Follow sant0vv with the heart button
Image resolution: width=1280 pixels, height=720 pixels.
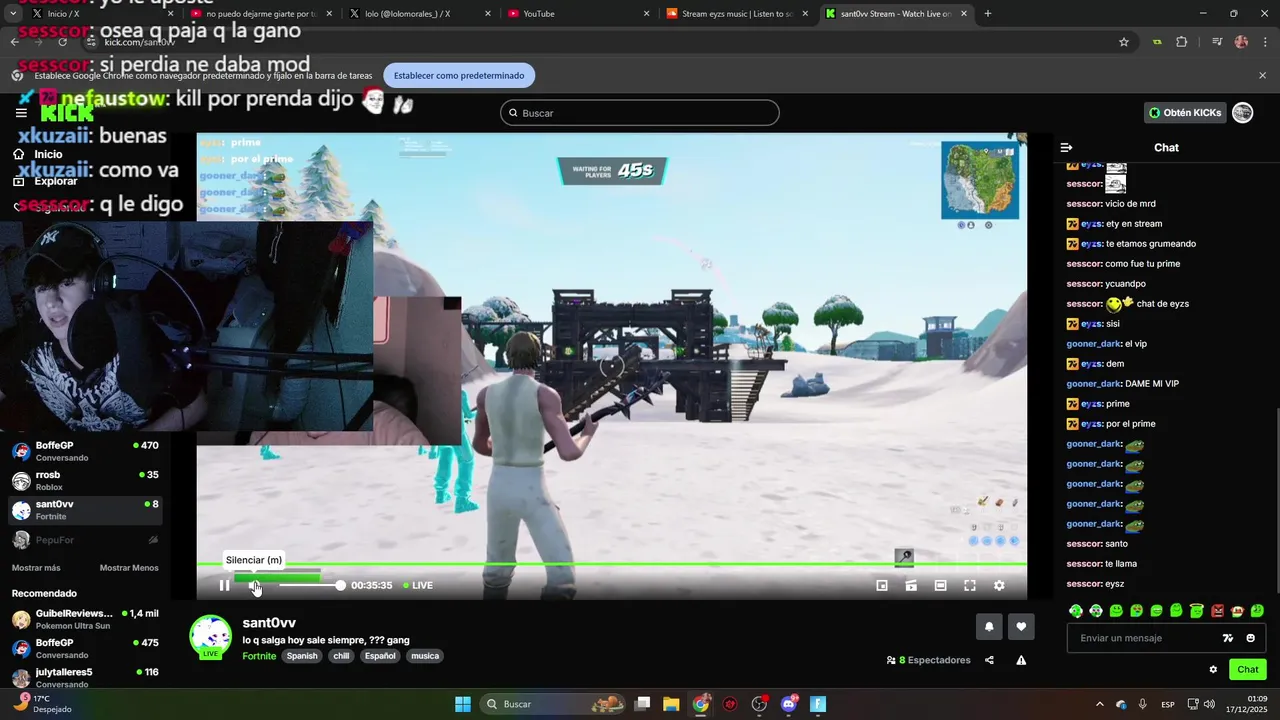pos(1021,627)
